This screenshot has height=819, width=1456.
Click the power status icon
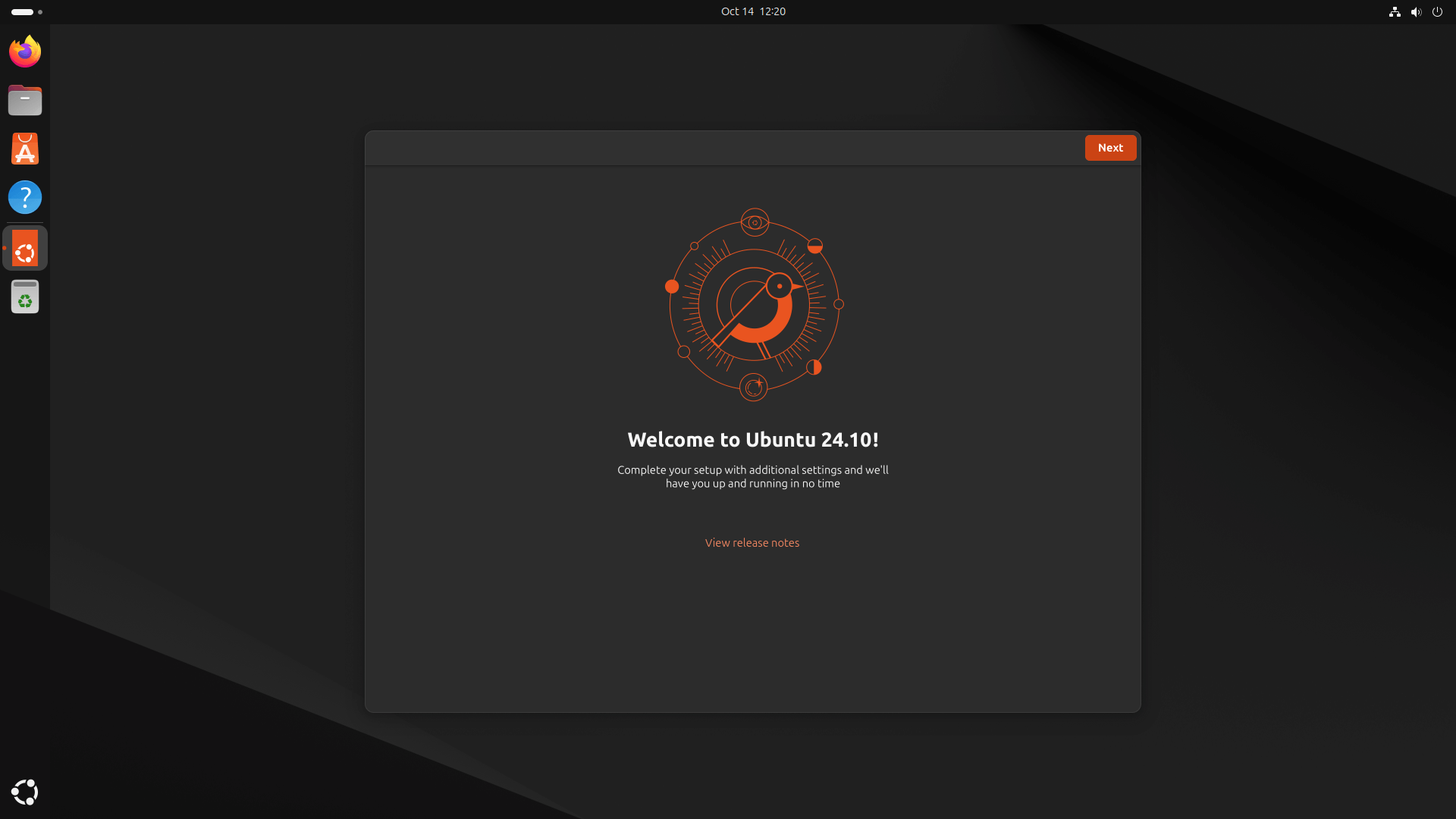(1437, 11)
